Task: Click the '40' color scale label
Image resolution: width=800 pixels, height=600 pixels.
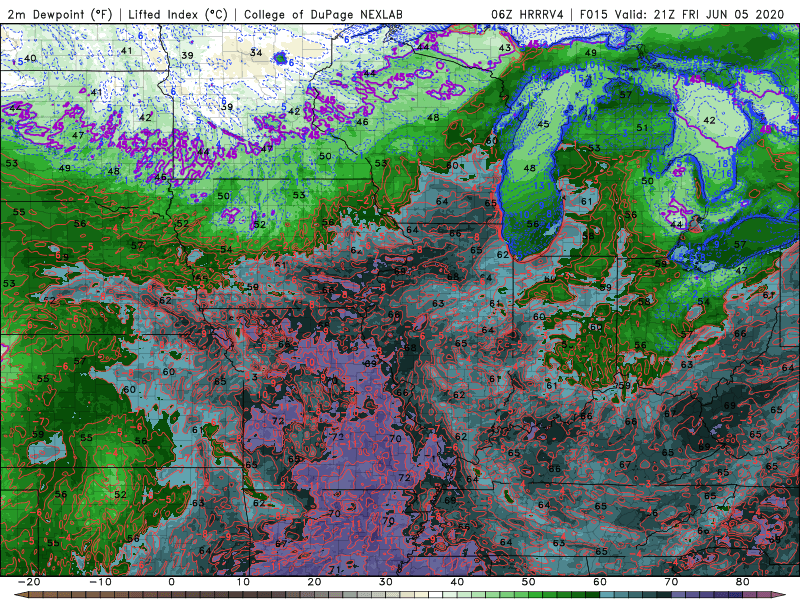Action: 457,582
